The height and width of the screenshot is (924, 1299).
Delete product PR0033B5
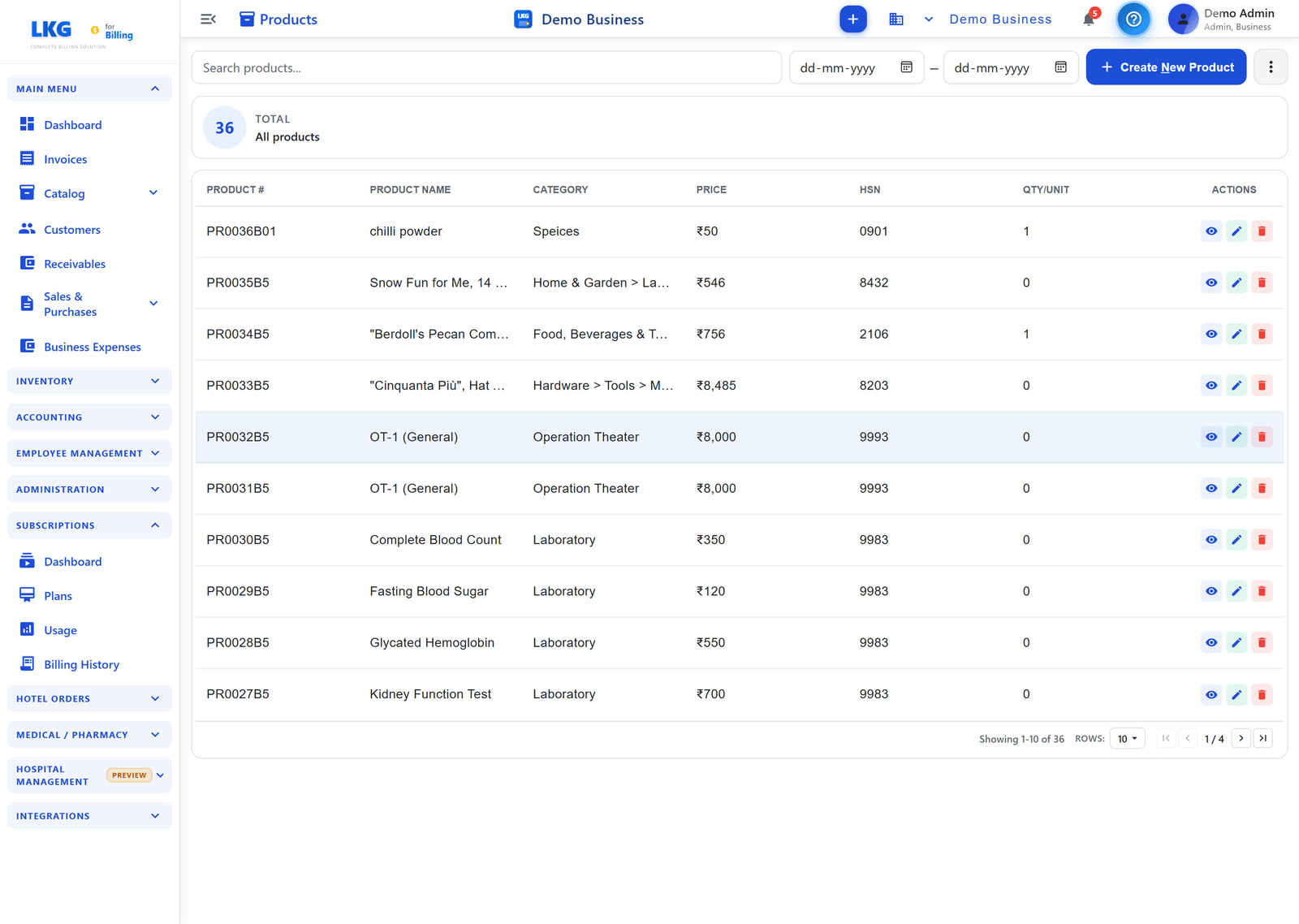pyautogui.click(x=1262, y=386)
